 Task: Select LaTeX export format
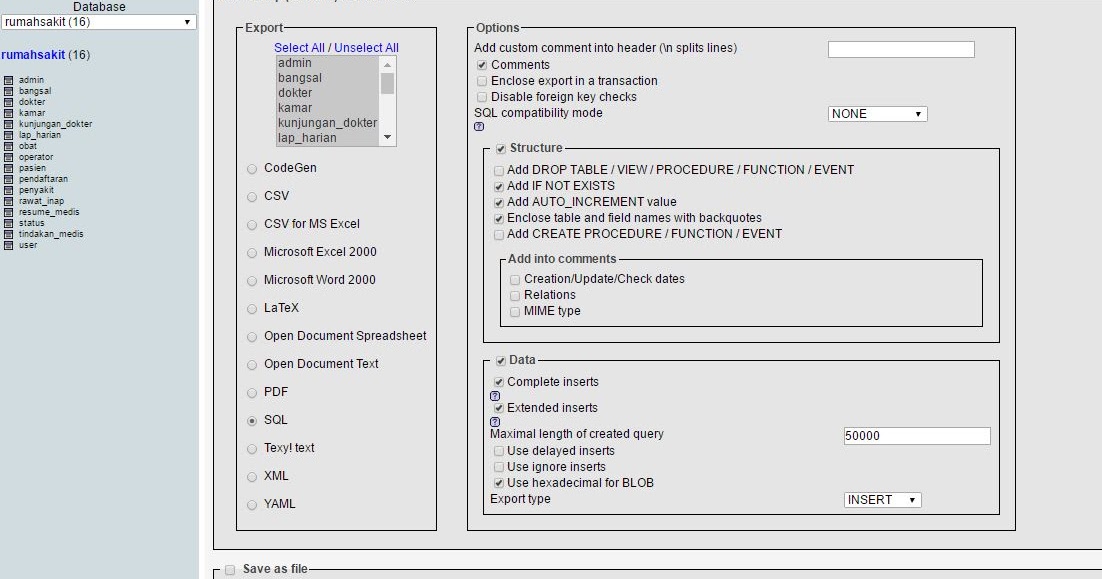(x=252, y=309)
